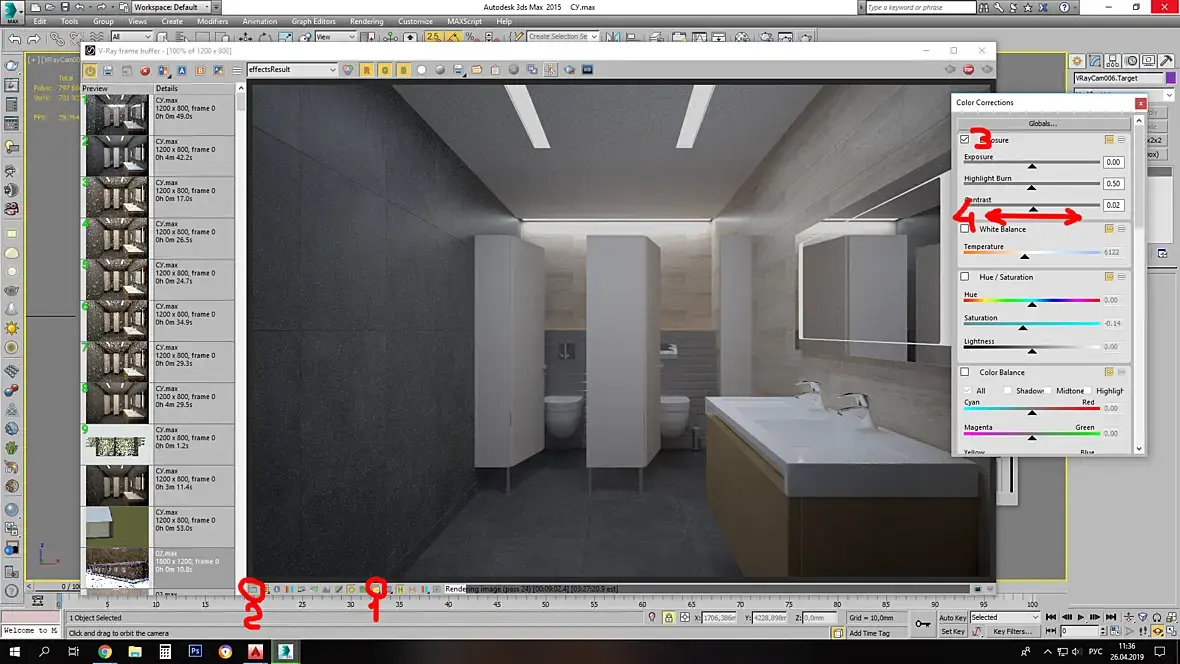
Task: Open the Selected key filter dropdown
Action: click(x=1005, y=617)
